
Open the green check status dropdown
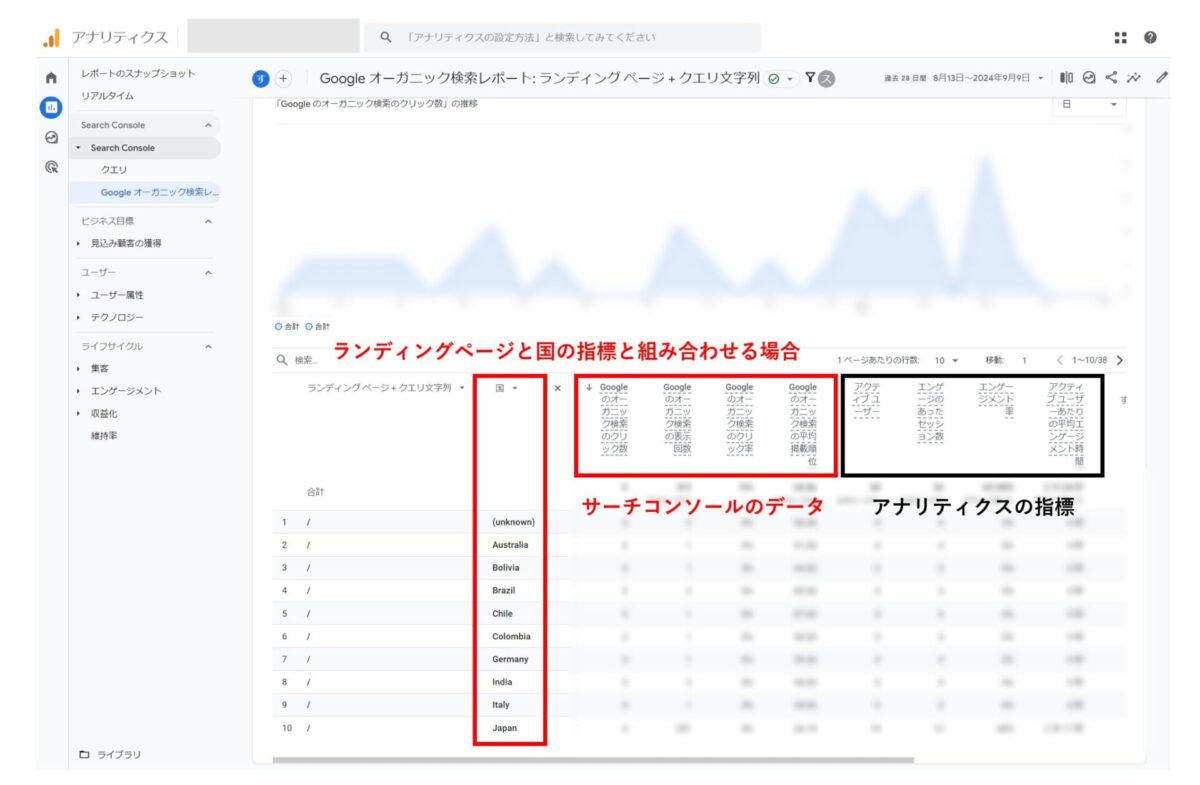(x=781, y=78)
